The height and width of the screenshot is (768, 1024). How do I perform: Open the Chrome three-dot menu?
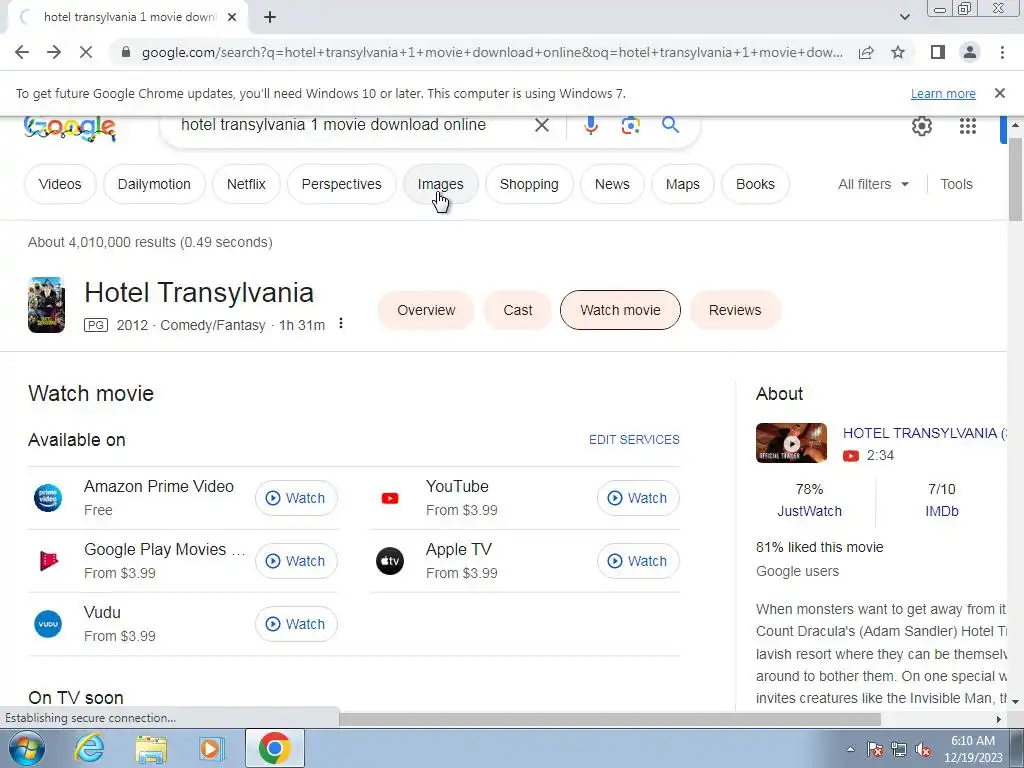pos(1002,52)
